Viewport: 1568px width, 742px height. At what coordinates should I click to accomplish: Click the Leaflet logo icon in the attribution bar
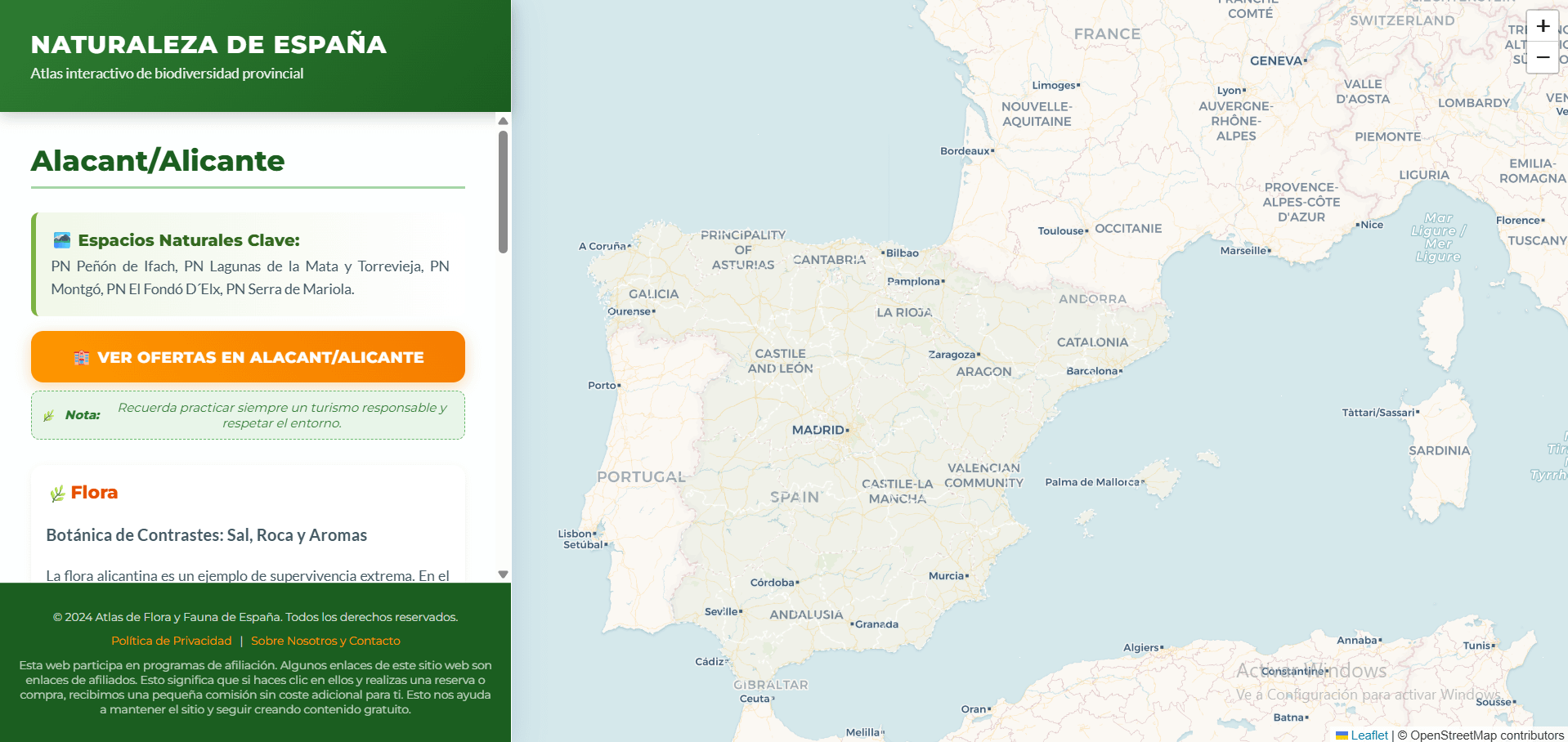(1342, 735)
